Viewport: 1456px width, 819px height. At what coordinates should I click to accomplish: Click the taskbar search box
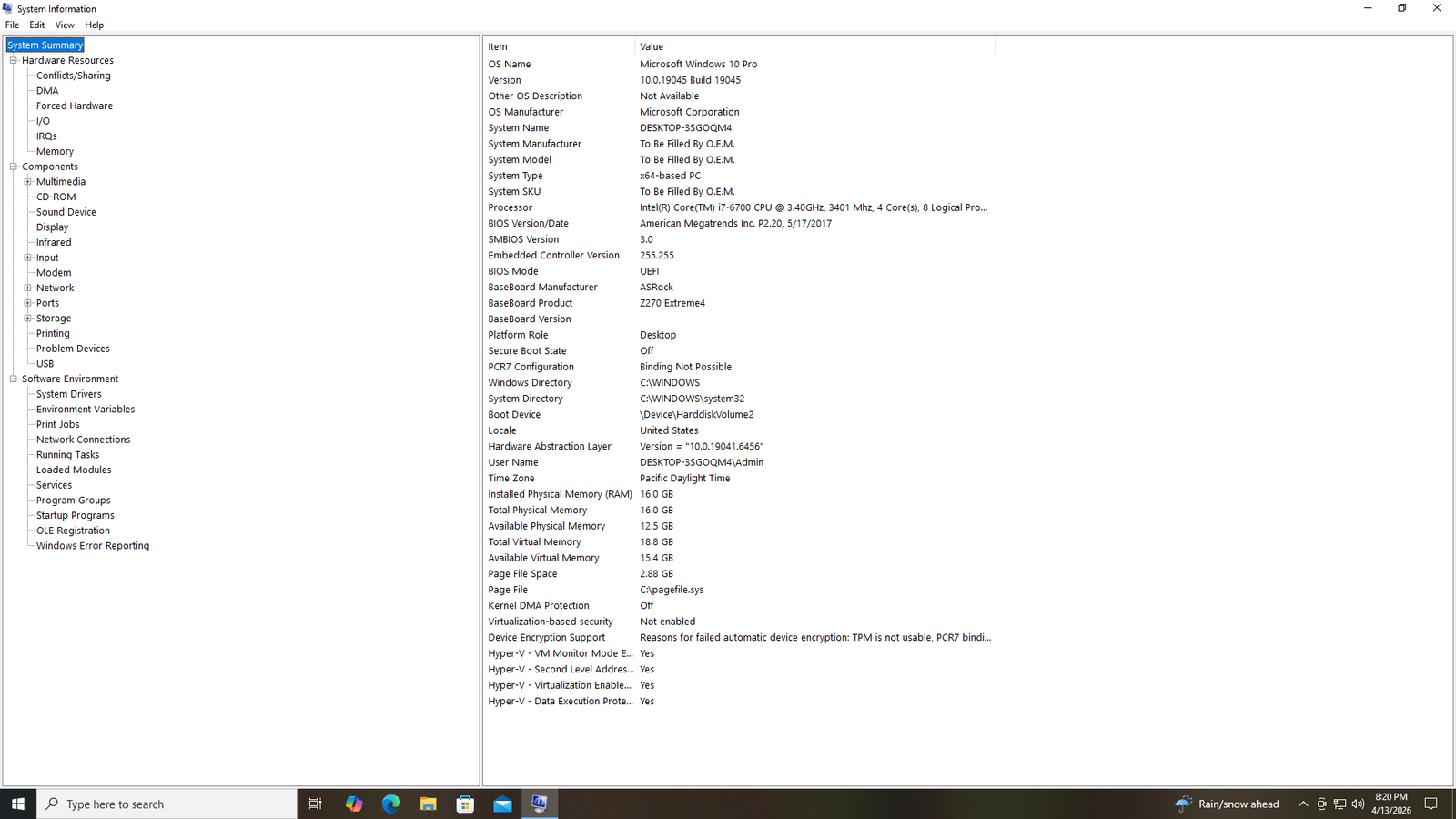coord(164,804)
